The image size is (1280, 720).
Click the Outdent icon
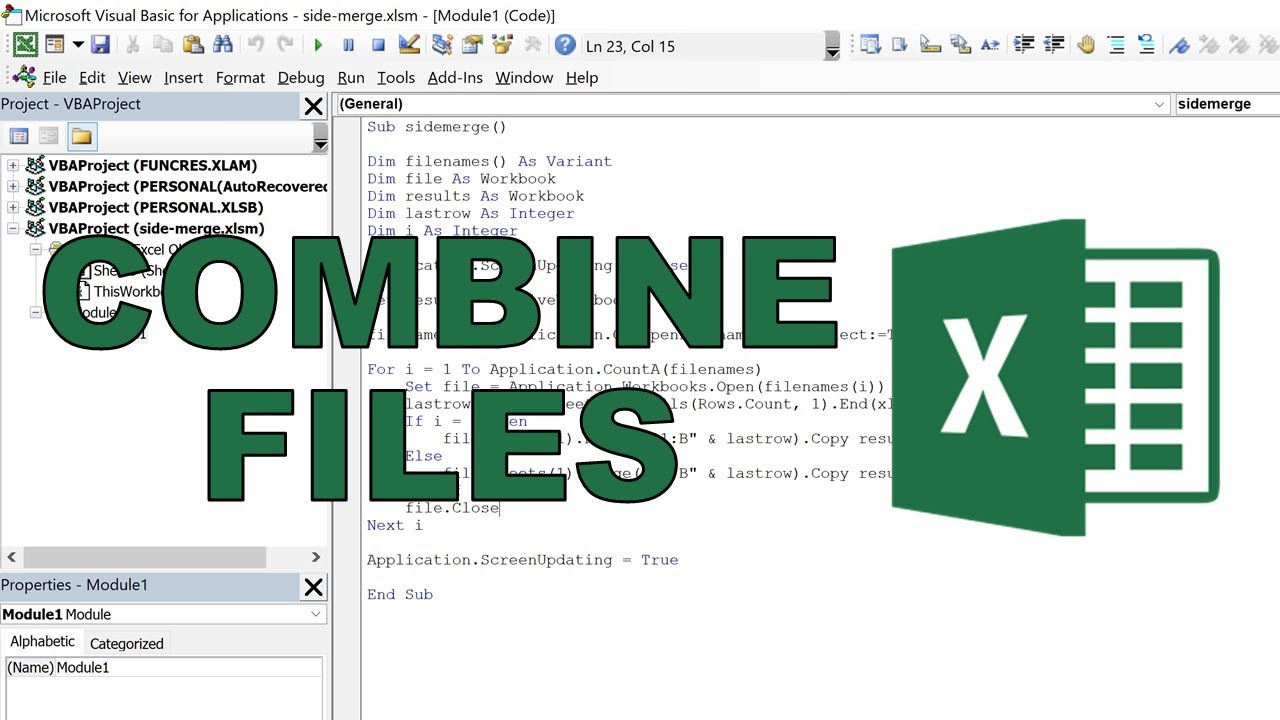coord(1054,45)
